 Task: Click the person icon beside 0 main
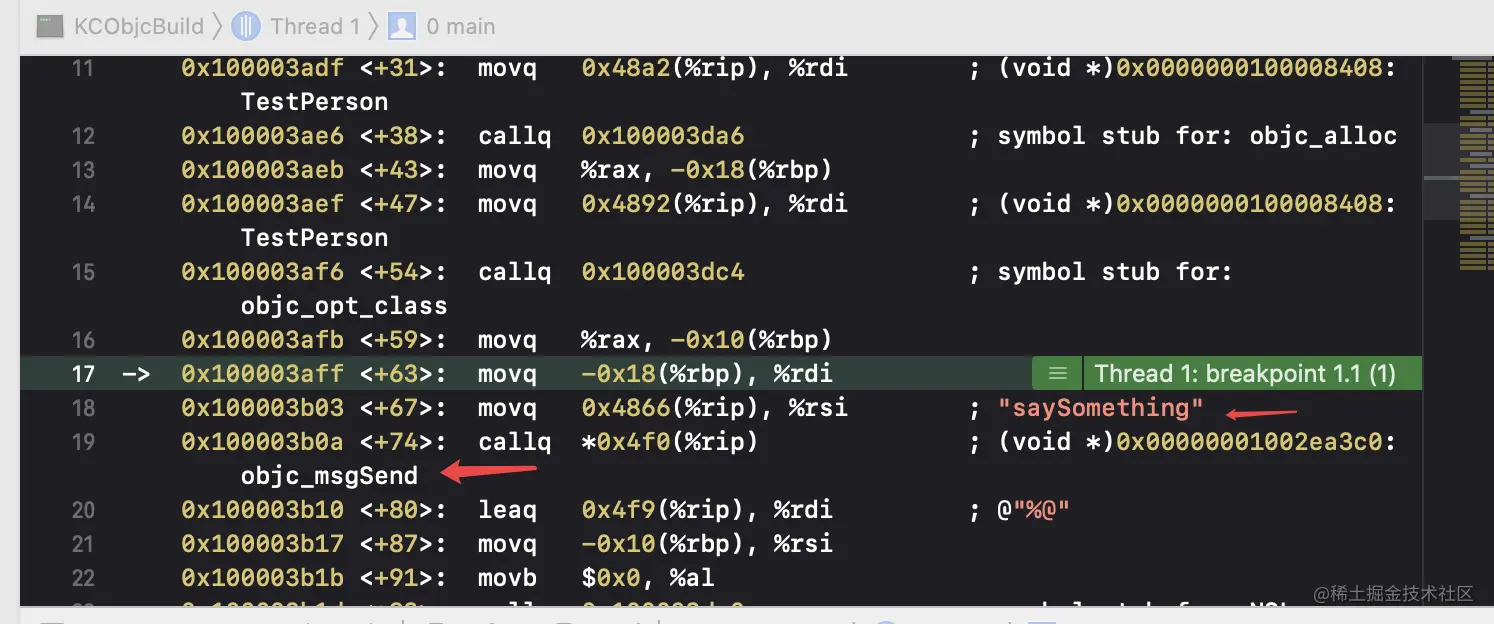point(402,27)
